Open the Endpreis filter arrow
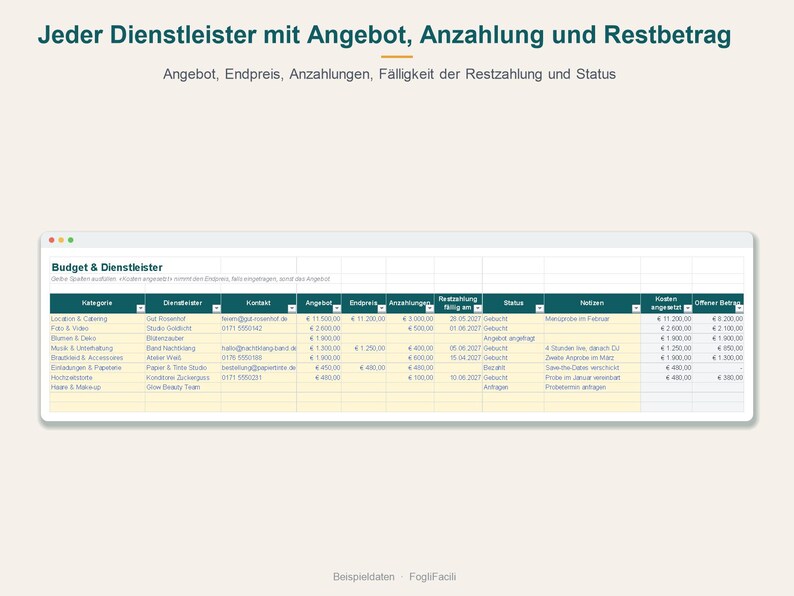794x596 pixels. (381, 308)
